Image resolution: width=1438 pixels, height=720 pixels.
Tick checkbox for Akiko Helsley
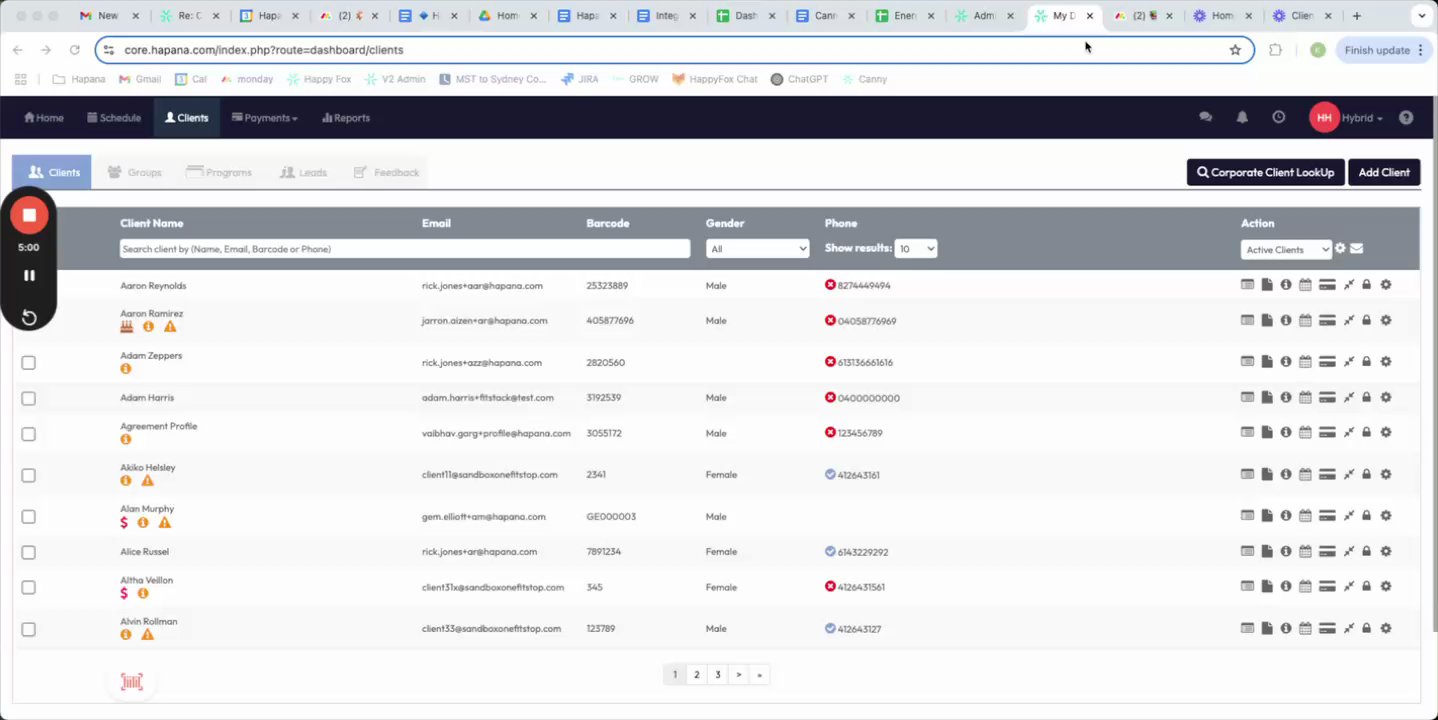click(28, 475)
